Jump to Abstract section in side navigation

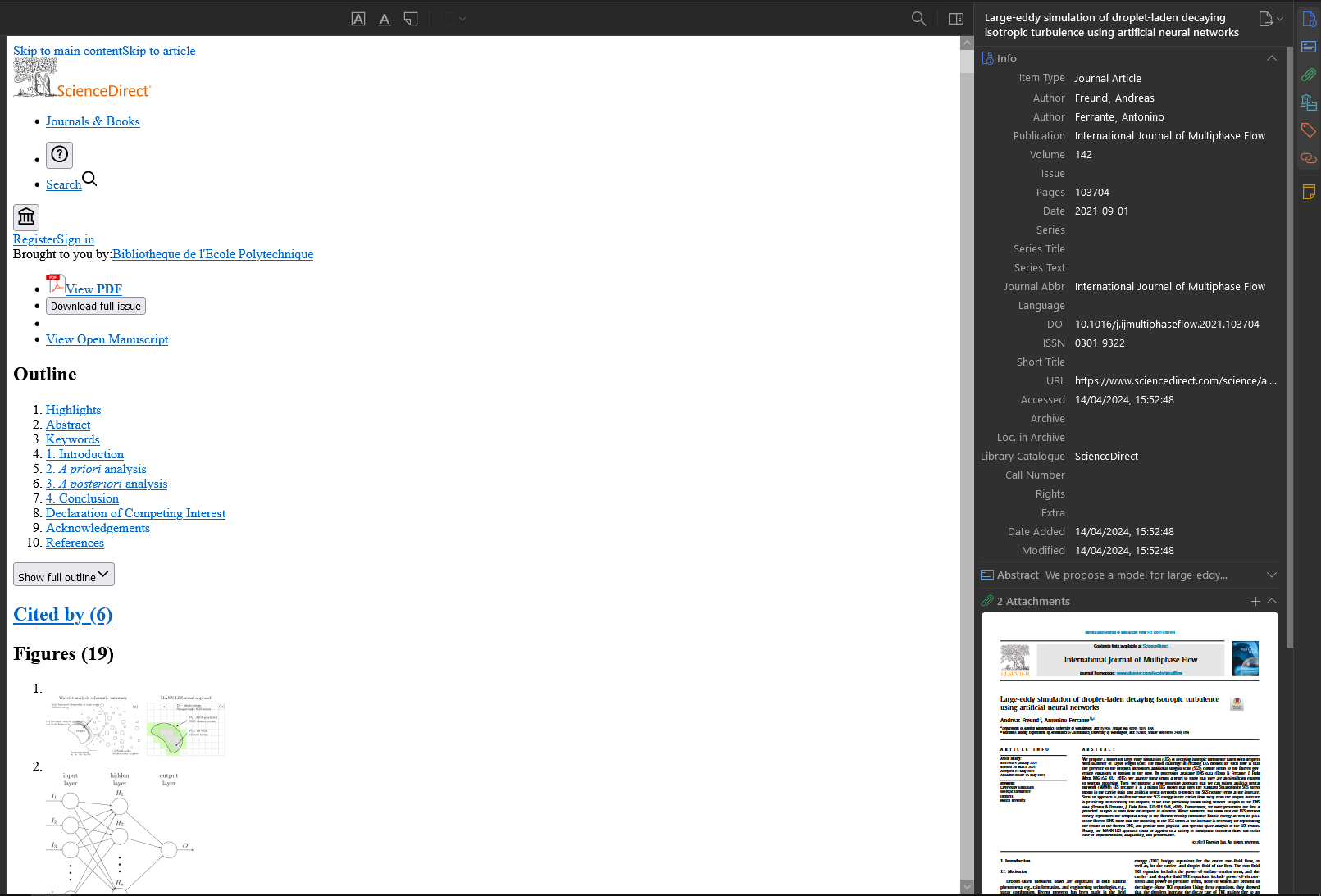pyautogui.click(x=1309, y=47)
